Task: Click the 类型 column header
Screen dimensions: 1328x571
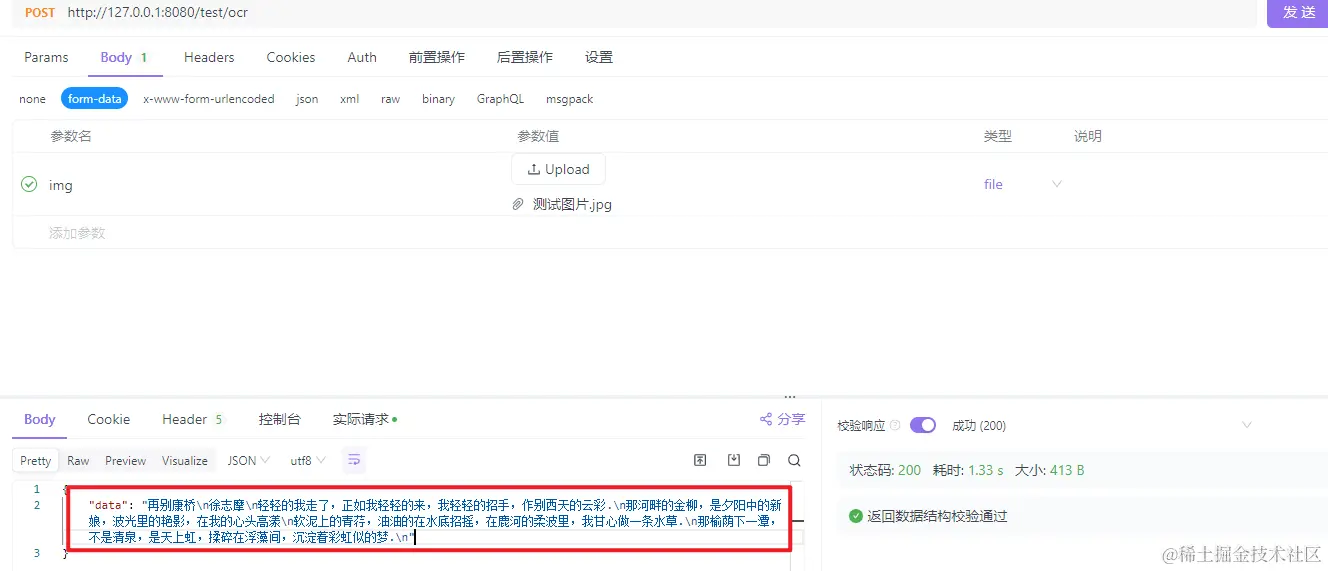Action: (x=997, y=136)
